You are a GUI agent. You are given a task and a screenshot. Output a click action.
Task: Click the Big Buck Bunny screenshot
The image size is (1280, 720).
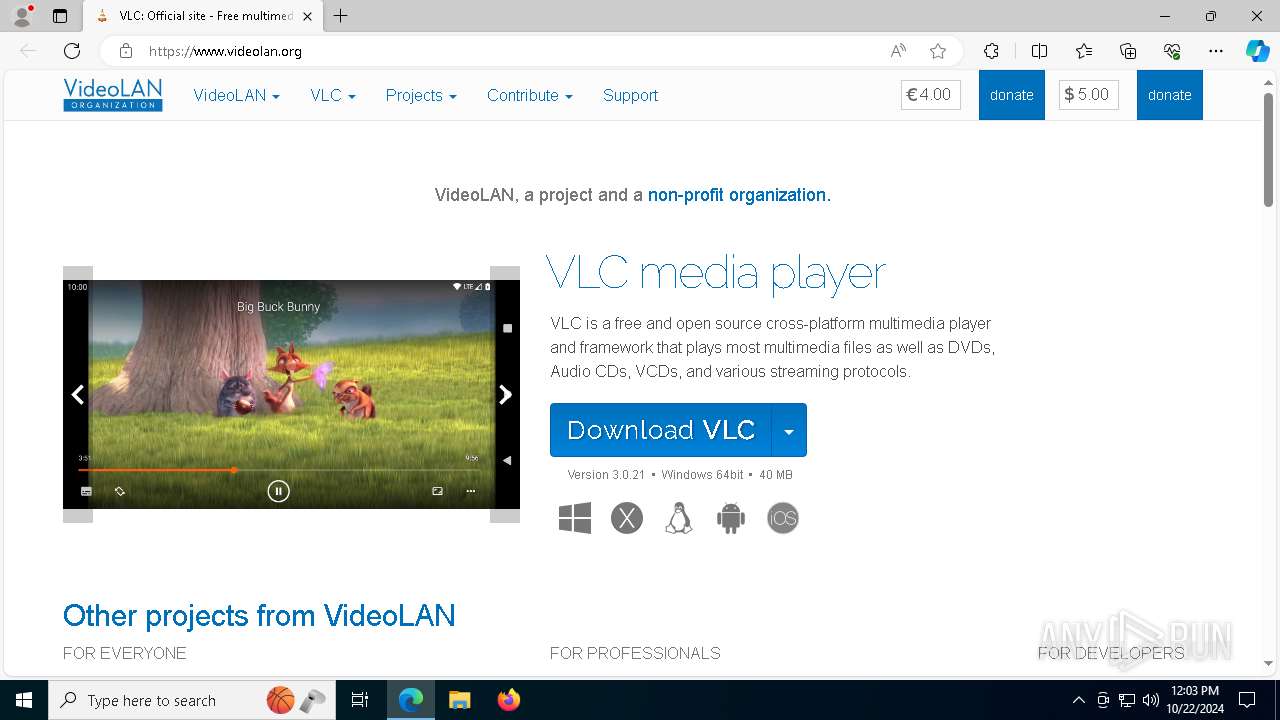291,394
